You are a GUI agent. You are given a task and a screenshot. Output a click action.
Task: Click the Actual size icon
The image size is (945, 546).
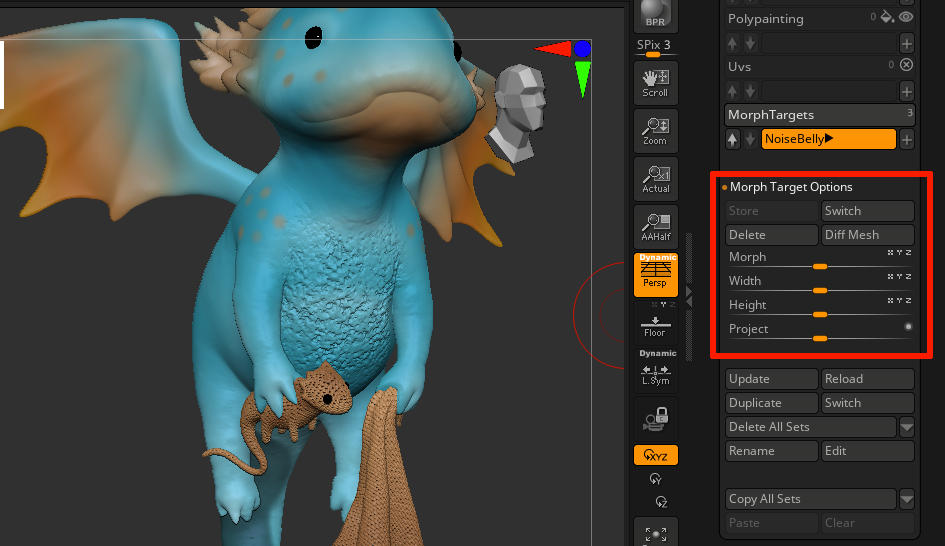[x=655, y=179]
